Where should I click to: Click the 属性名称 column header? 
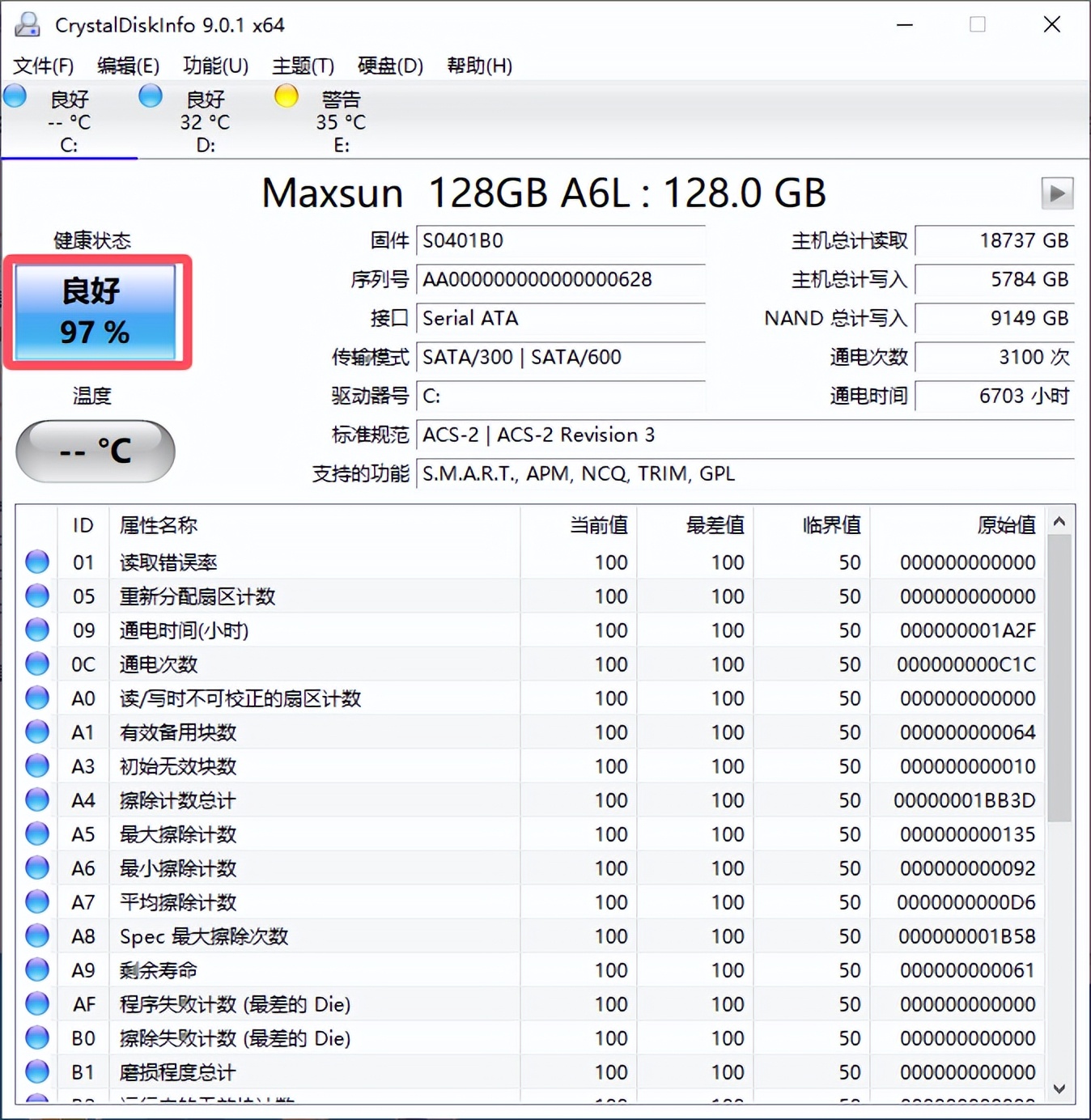(315, 525)
